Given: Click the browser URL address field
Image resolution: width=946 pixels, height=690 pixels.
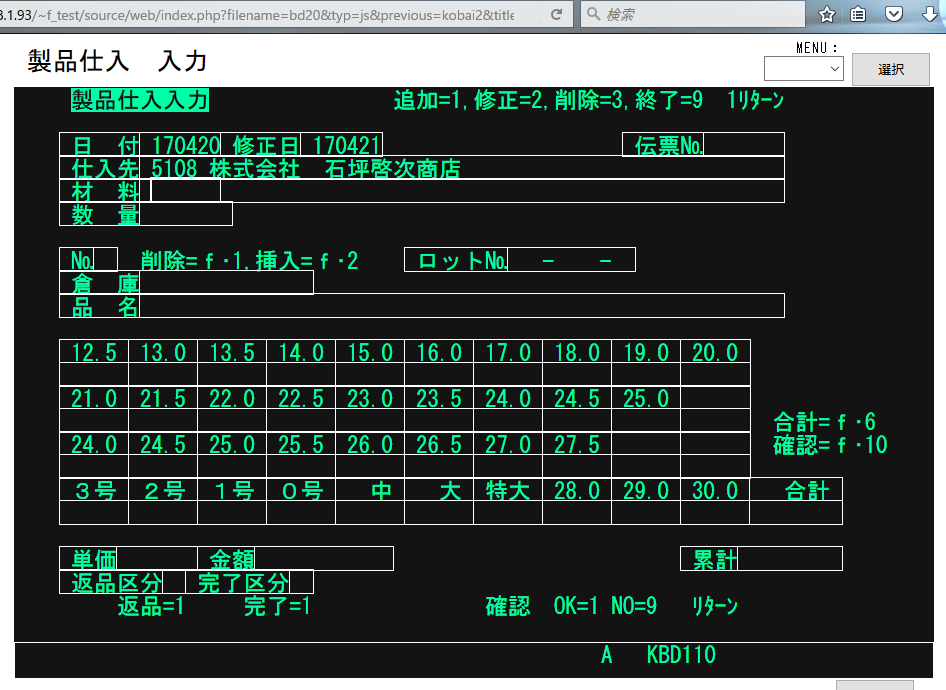Looking at the screenshot, I should pyautogui.click(x=270, y=15).
